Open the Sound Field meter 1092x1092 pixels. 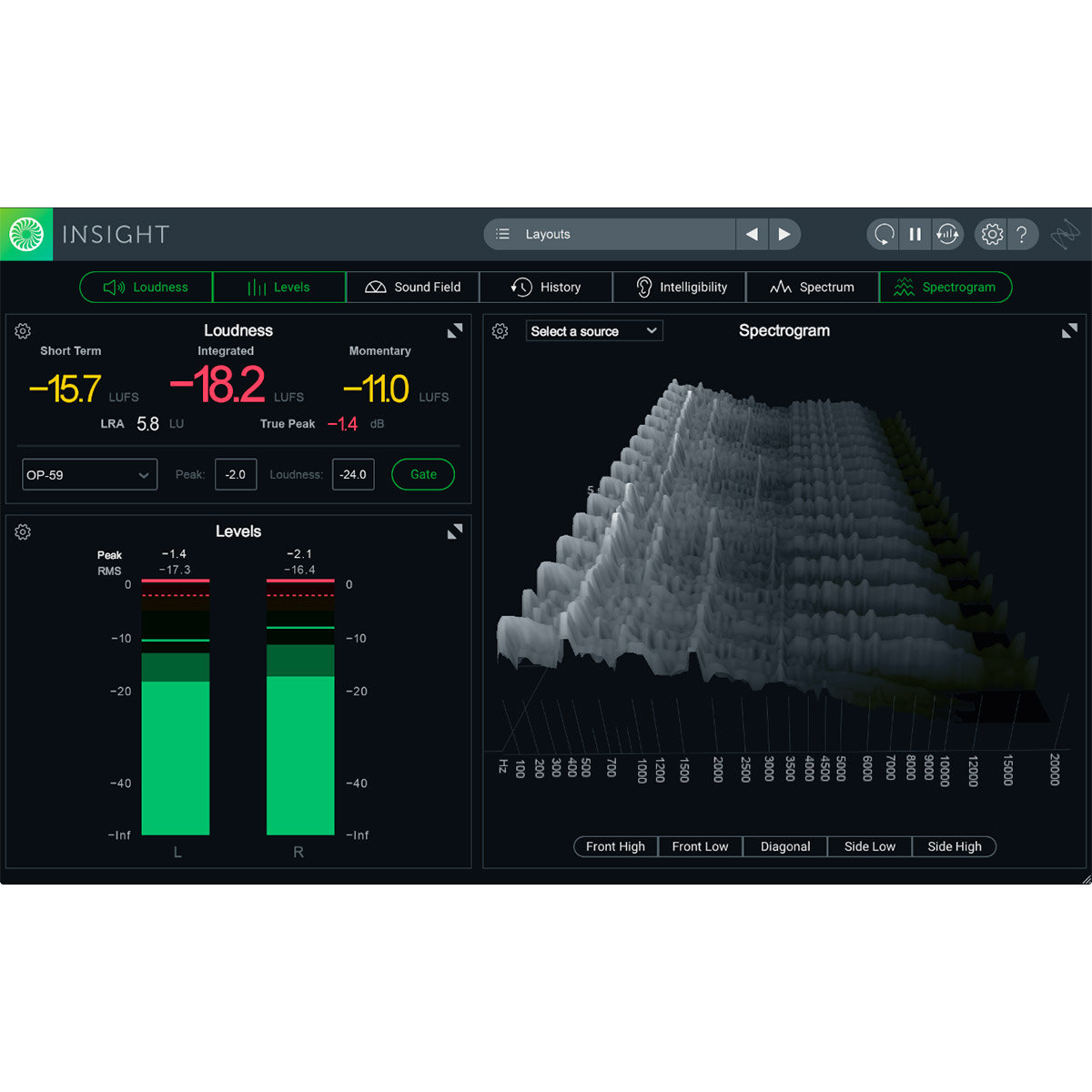tap(412, 287)
